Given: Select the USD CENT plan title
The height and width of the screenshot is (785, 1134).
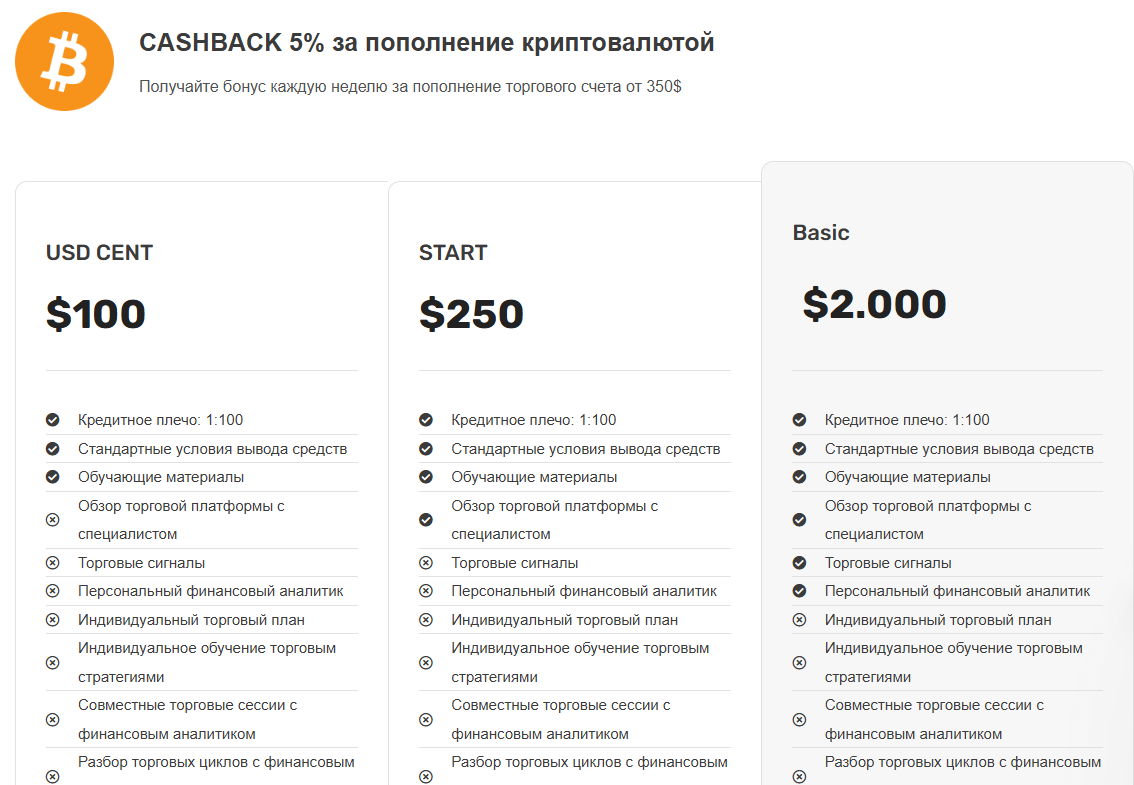Looking at the screenshot, I should click(x=99, y=253).
